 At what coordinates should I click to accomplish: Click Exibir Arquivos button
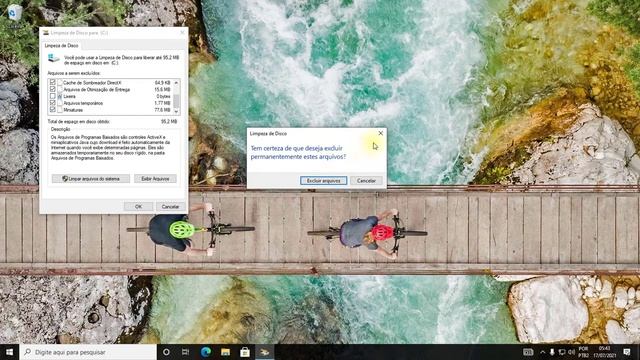click(x=155, y=179)
